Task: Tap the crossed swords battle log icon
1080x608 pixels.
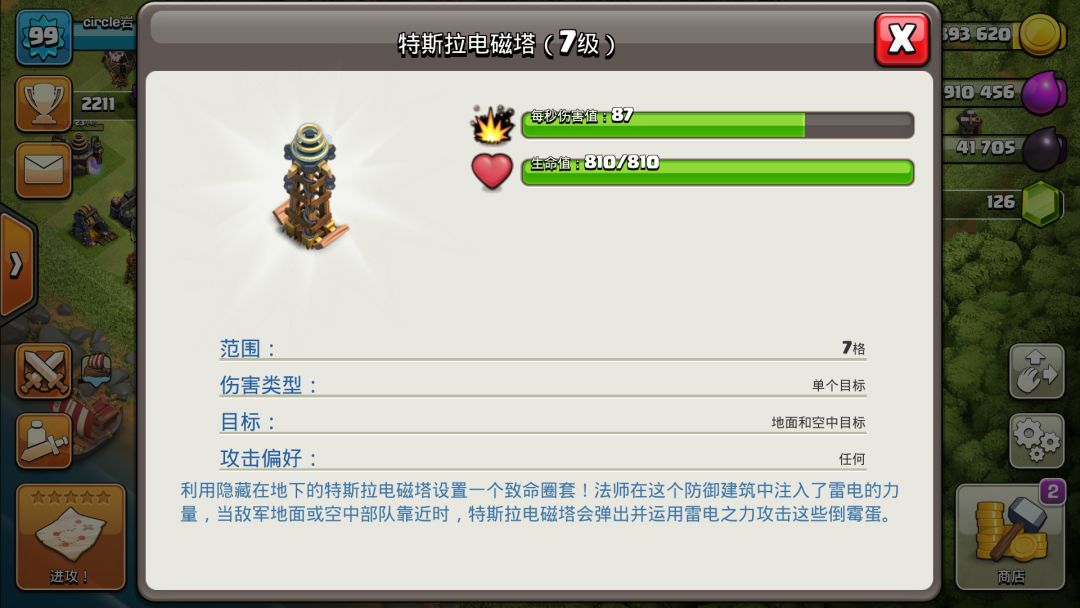Action: click(x=43, y=371)
